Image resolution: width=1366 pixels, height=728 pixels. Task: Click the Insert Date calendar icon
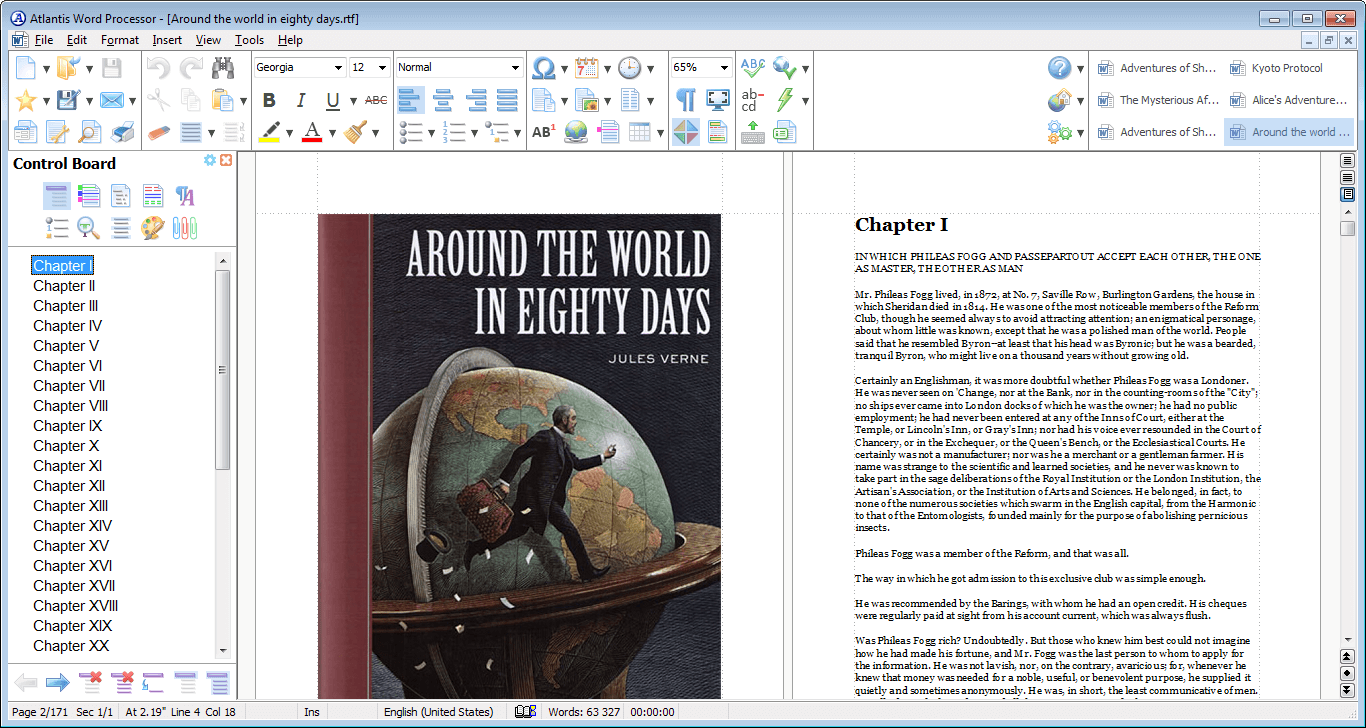point(586,68)
